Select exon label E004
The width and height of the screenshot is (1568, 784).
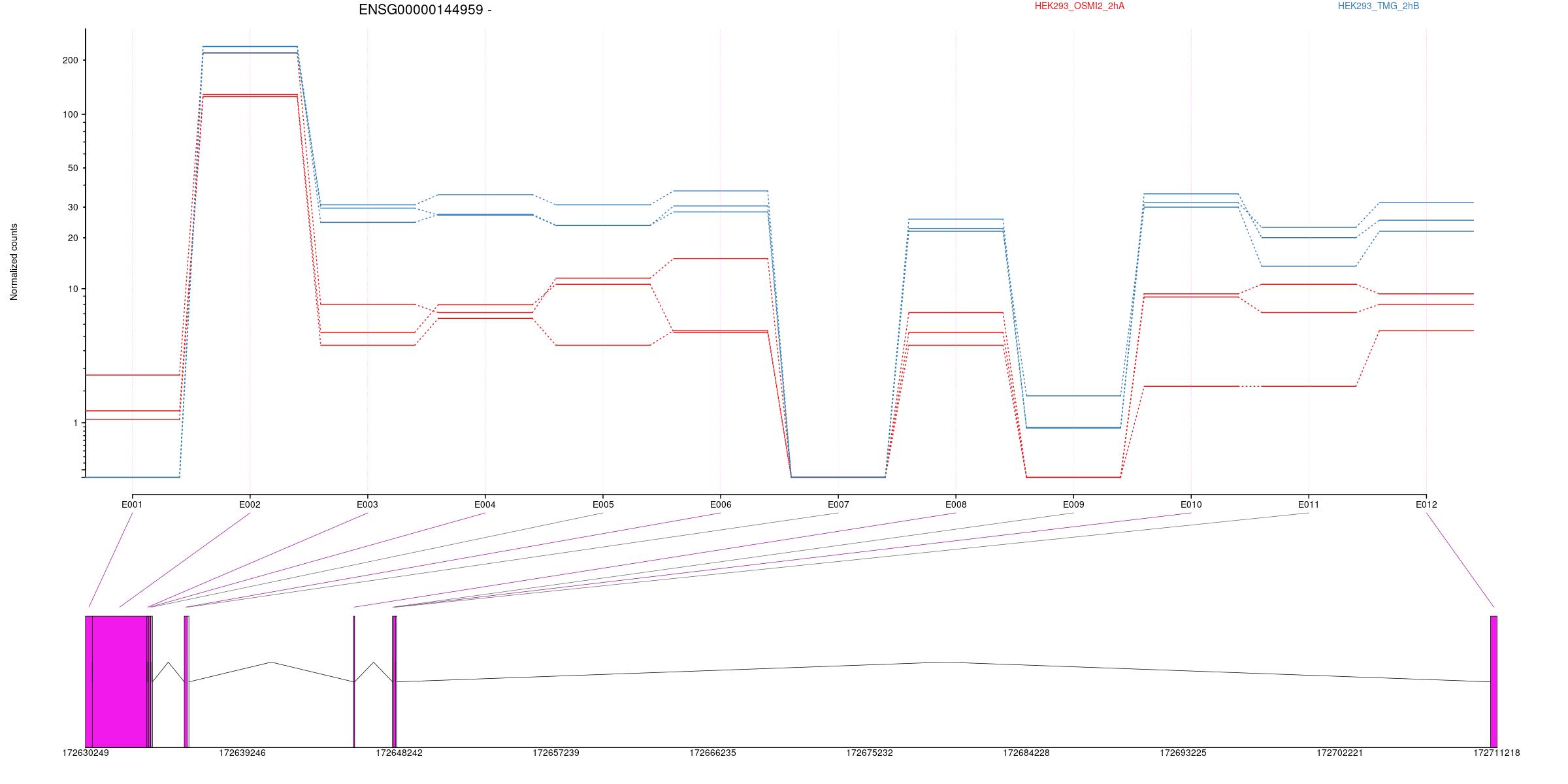pyautogui.click(x=485, y=504)
